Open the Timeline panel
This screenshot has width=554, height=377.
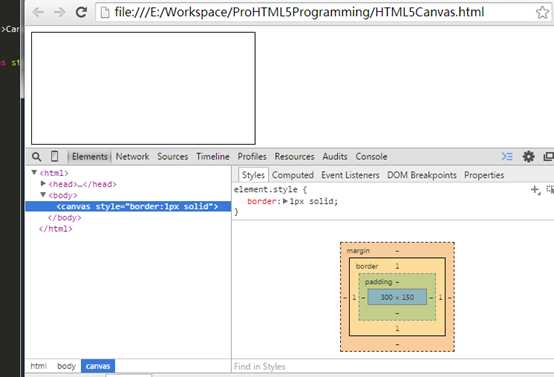click(x=213, y=157)
